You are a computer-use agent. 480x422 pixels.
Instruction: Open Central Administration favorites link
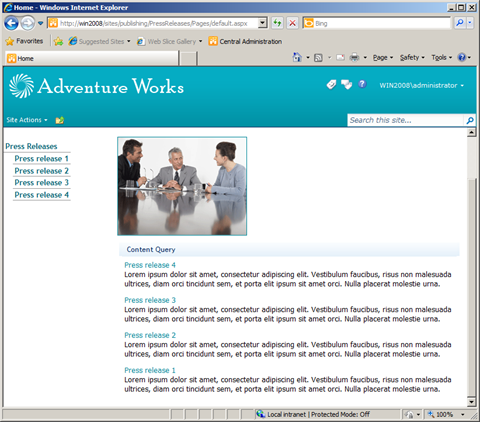point(245,41)
